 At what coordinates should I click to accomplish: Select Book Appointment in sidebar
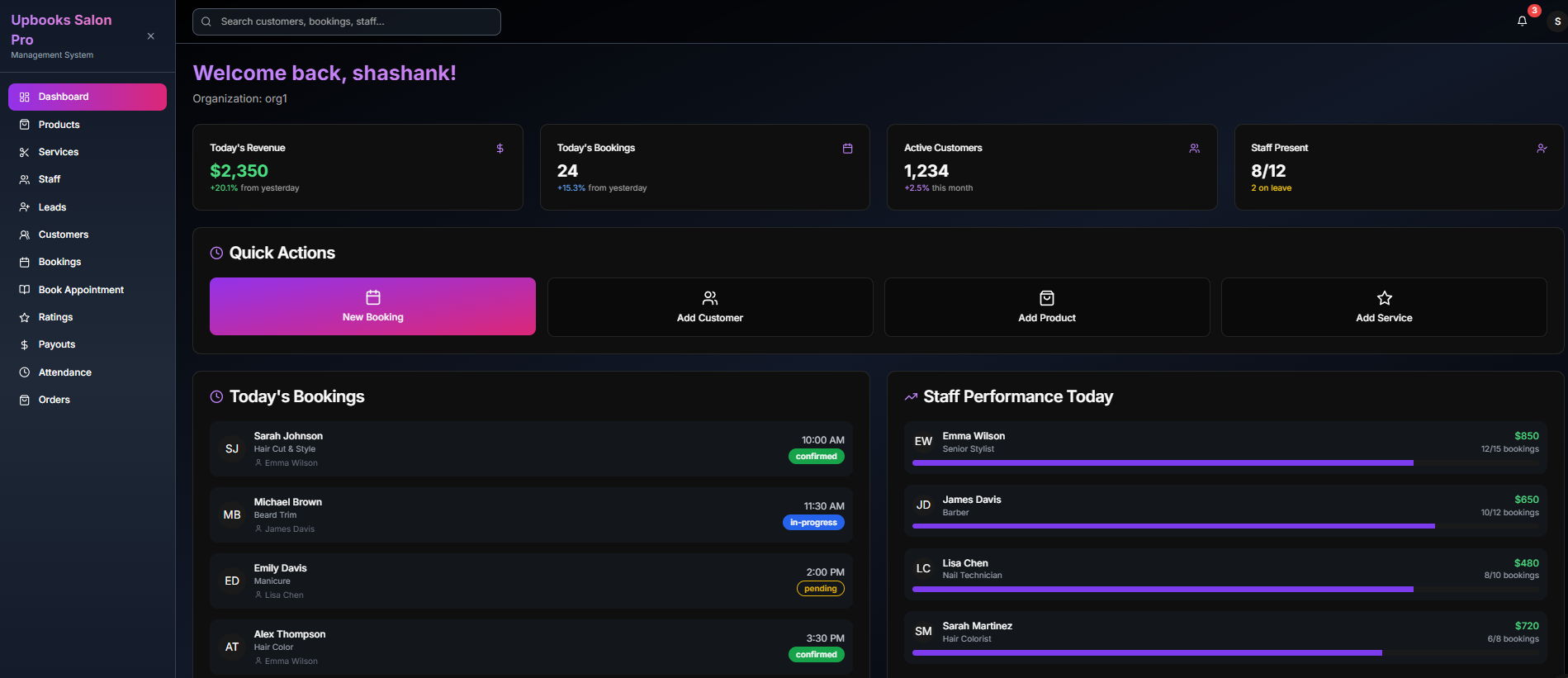point(88,290)
